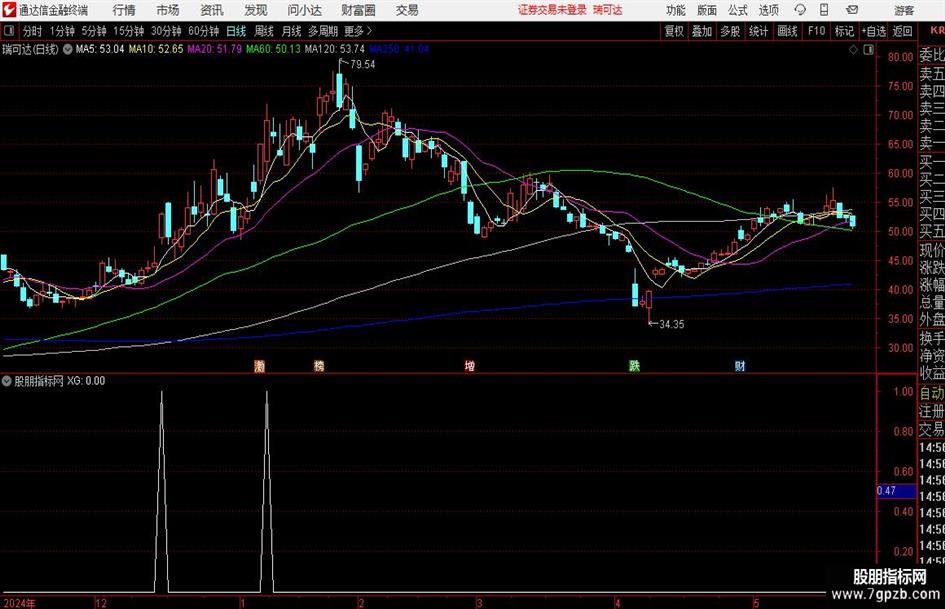Open the 财富圈 menu
This screenshot has width=945, height=609.
(358, 10)
